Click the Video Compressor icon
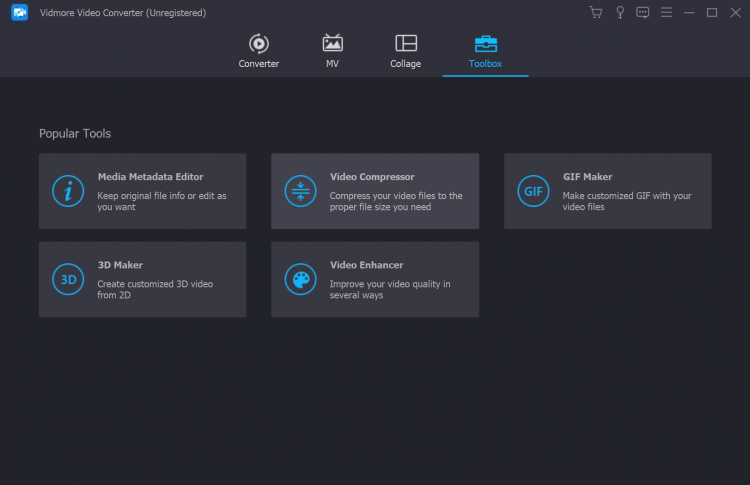Image resolution: width=750 pixels, height=485 pixels. pyautogui.click(x=300, y=191)
